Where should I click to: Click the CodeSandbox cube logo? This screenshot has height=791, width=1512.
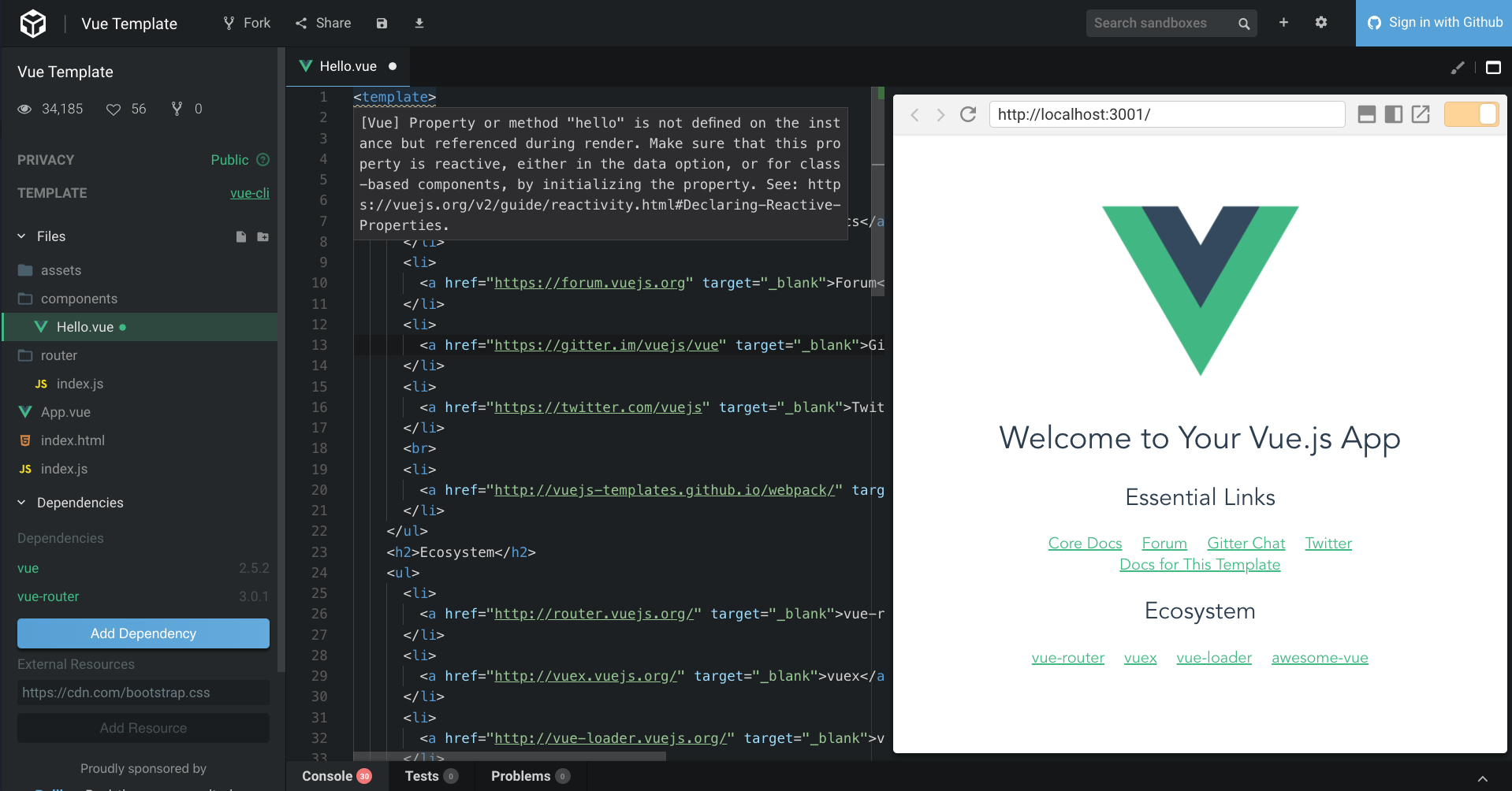(x=33, y=24)
